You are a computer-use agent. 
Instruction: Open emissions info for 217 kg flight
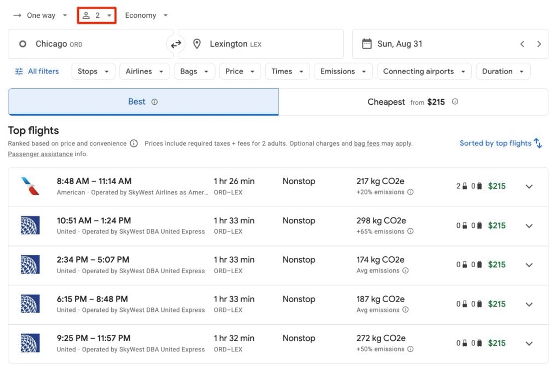tap(411, 192)
